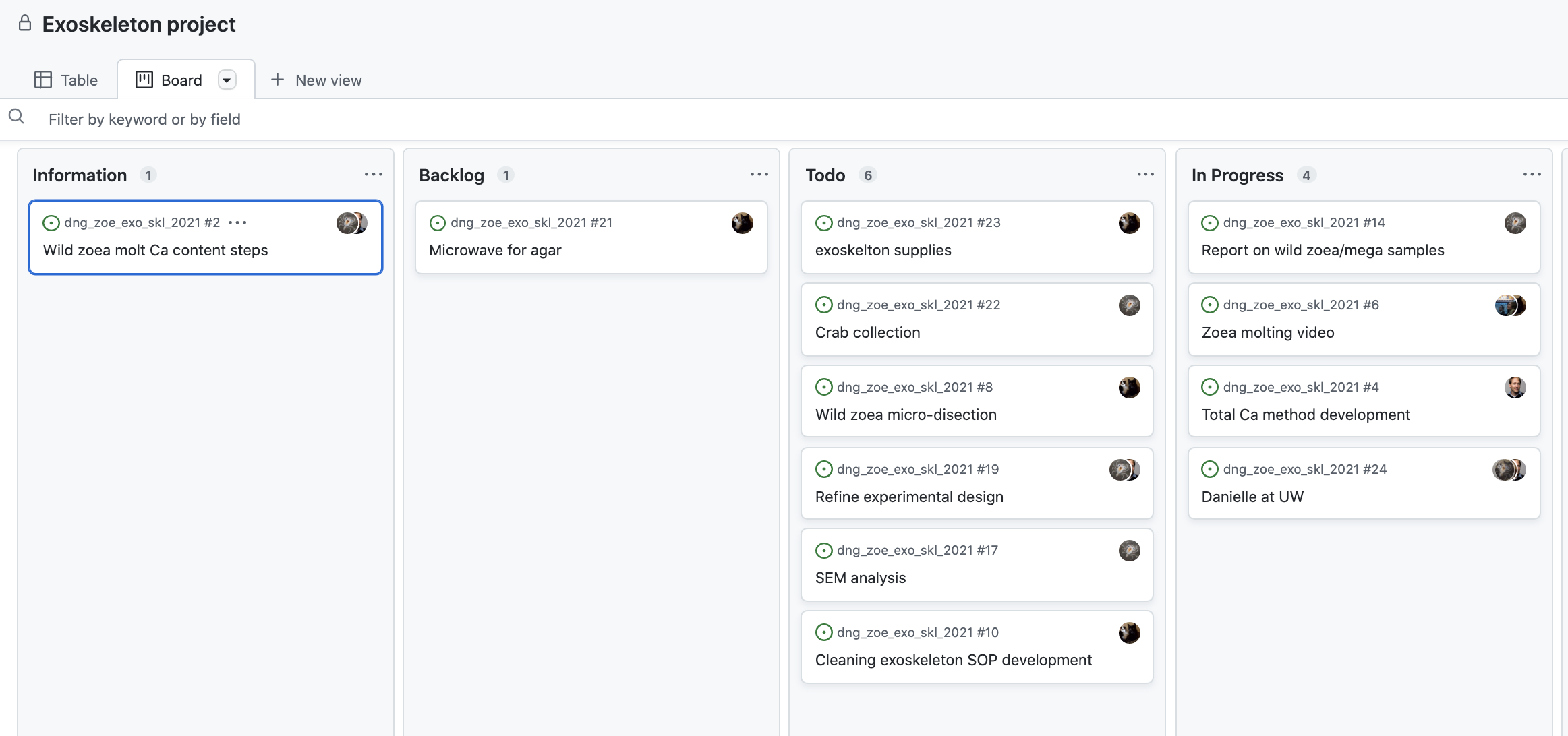Click the lock icon beside project title
1568x736 pixels.
pyautogui.click(x=25, y=24)
